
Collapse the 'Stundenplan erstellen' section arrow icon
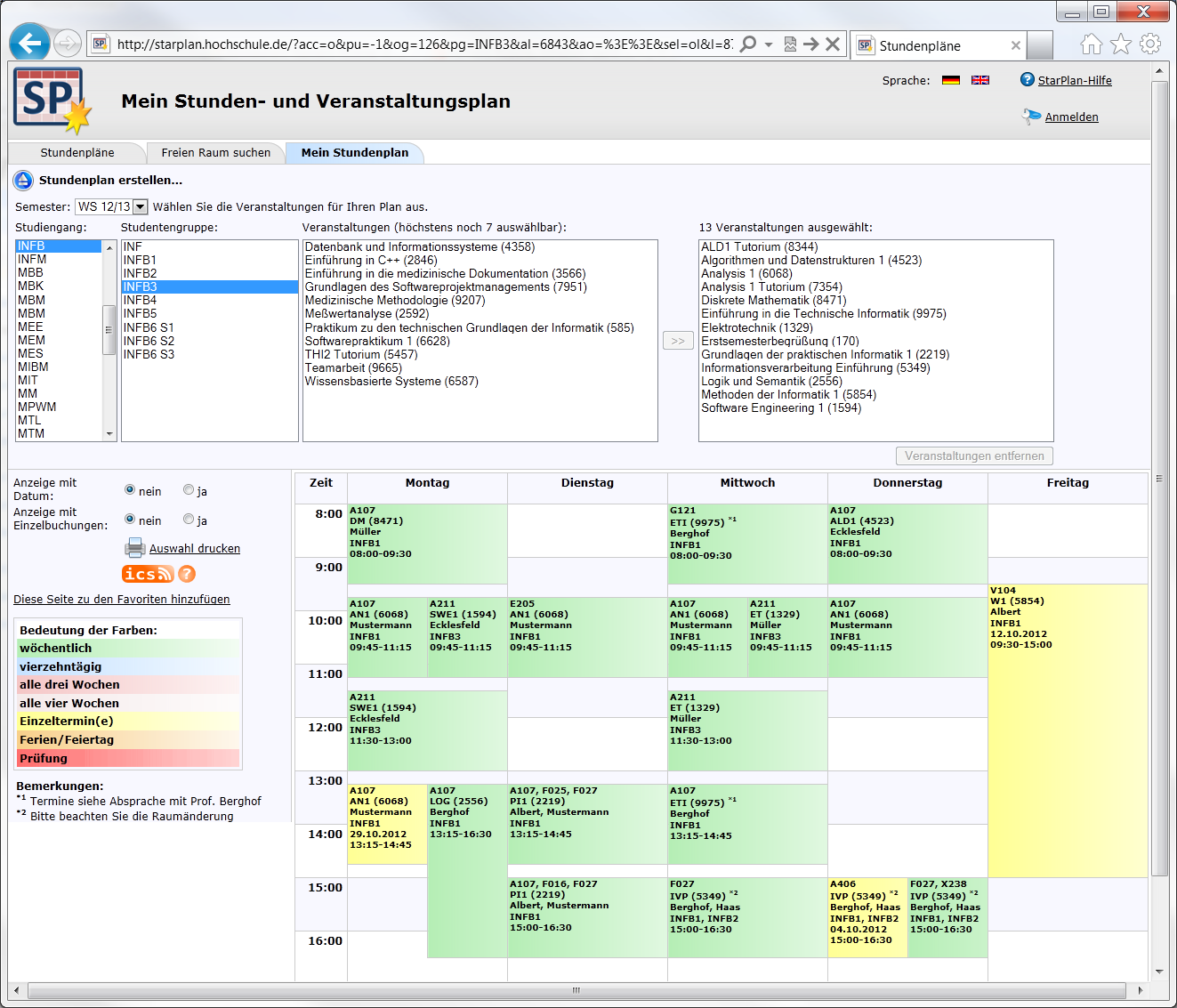point(23,181)
